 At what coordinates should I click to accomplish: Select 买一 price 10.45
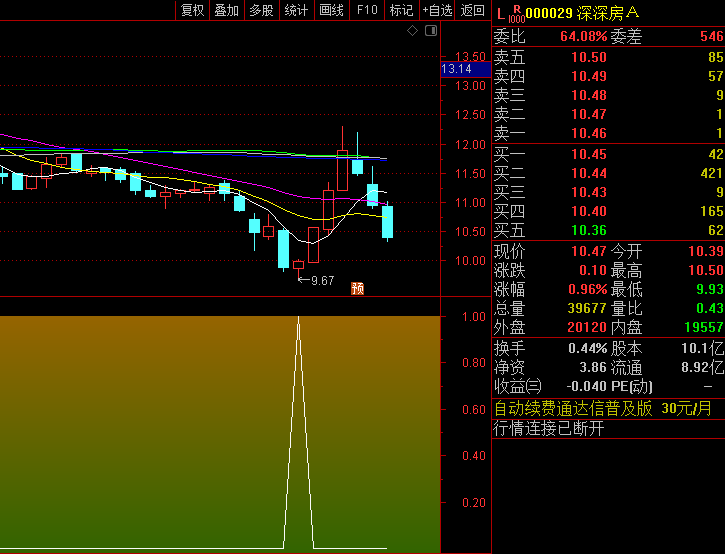pos(589,154)
